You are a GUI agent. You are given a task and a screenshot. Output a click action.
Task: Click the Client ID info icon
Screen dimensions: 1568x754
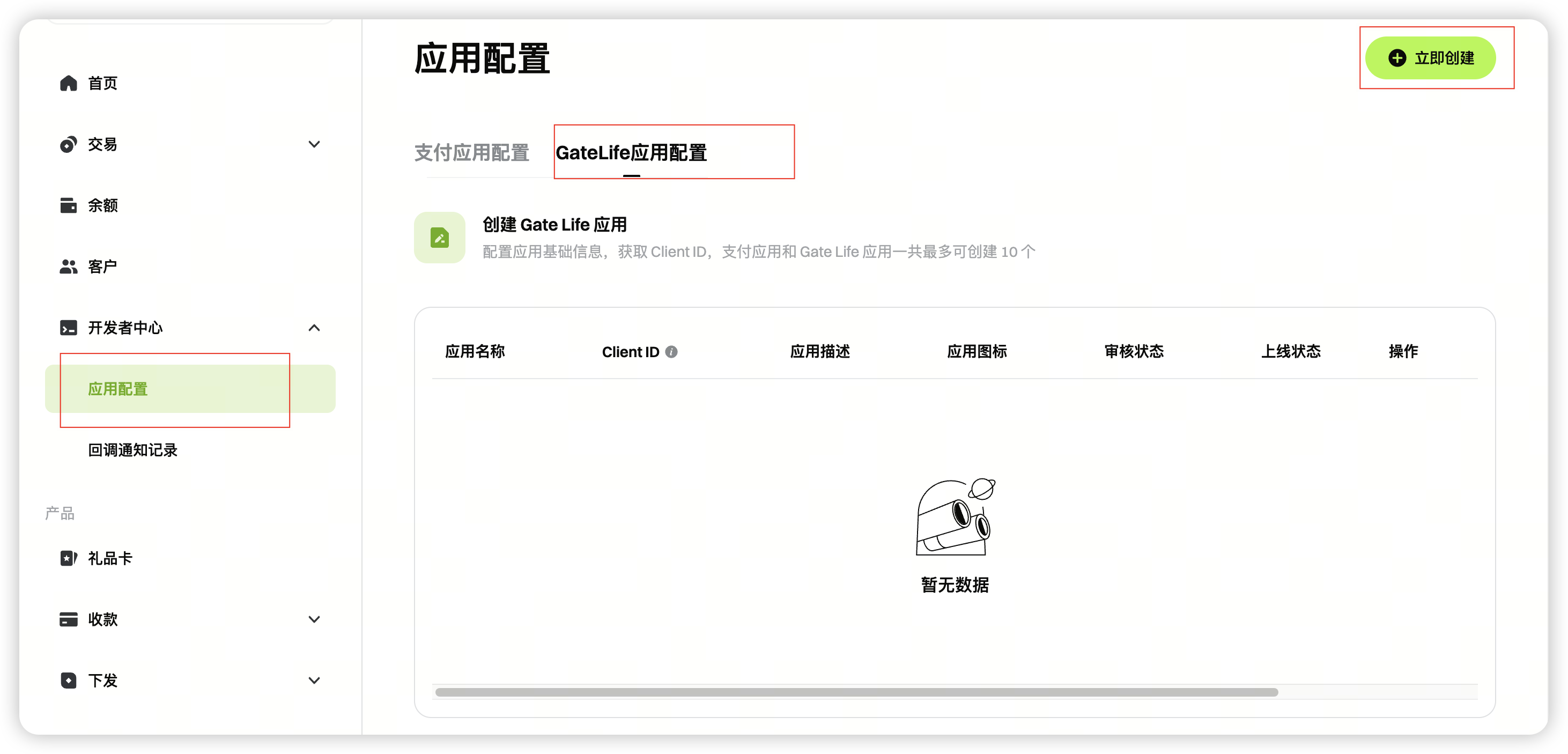pyautogui.click(x=671, y=352)
